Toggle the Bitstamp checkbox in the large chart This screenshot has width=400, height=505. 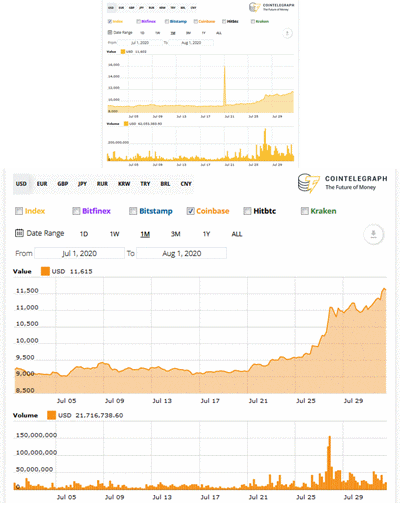coord(133,211)
